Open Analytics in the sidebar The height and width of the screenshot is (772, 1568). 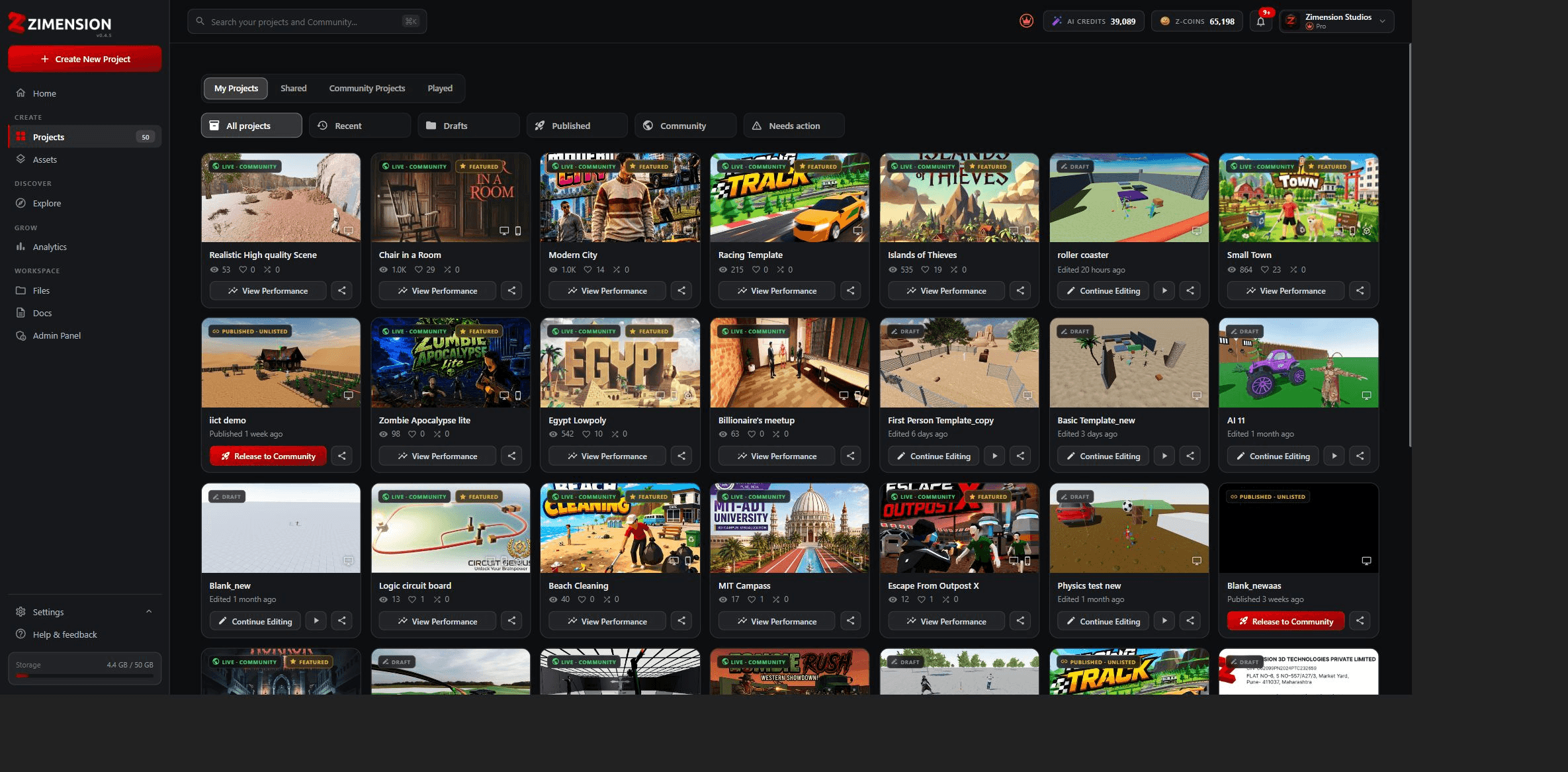pos(85,247)
